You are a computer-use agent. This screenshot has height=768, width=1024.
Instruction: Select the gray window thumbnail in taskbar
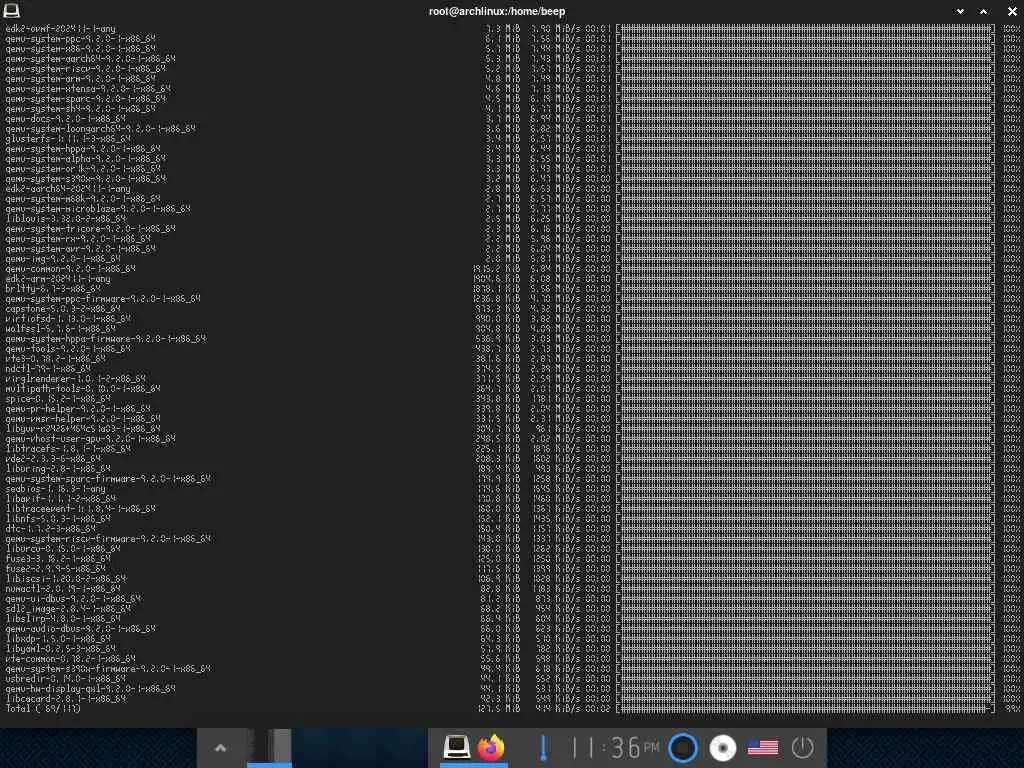tap(270, 746)
